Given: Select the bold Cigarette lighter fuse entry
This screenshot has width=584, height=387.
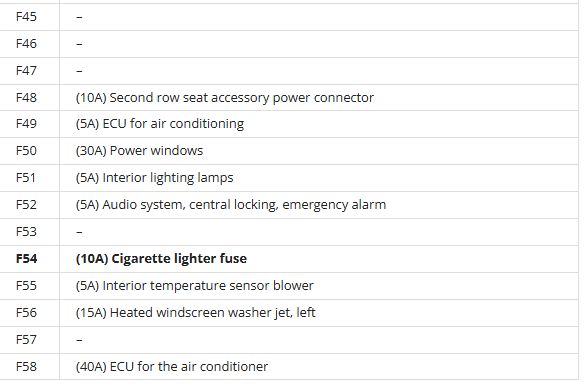Looking at the screenshot, I should pyautogui.click(x=161, y=259).
